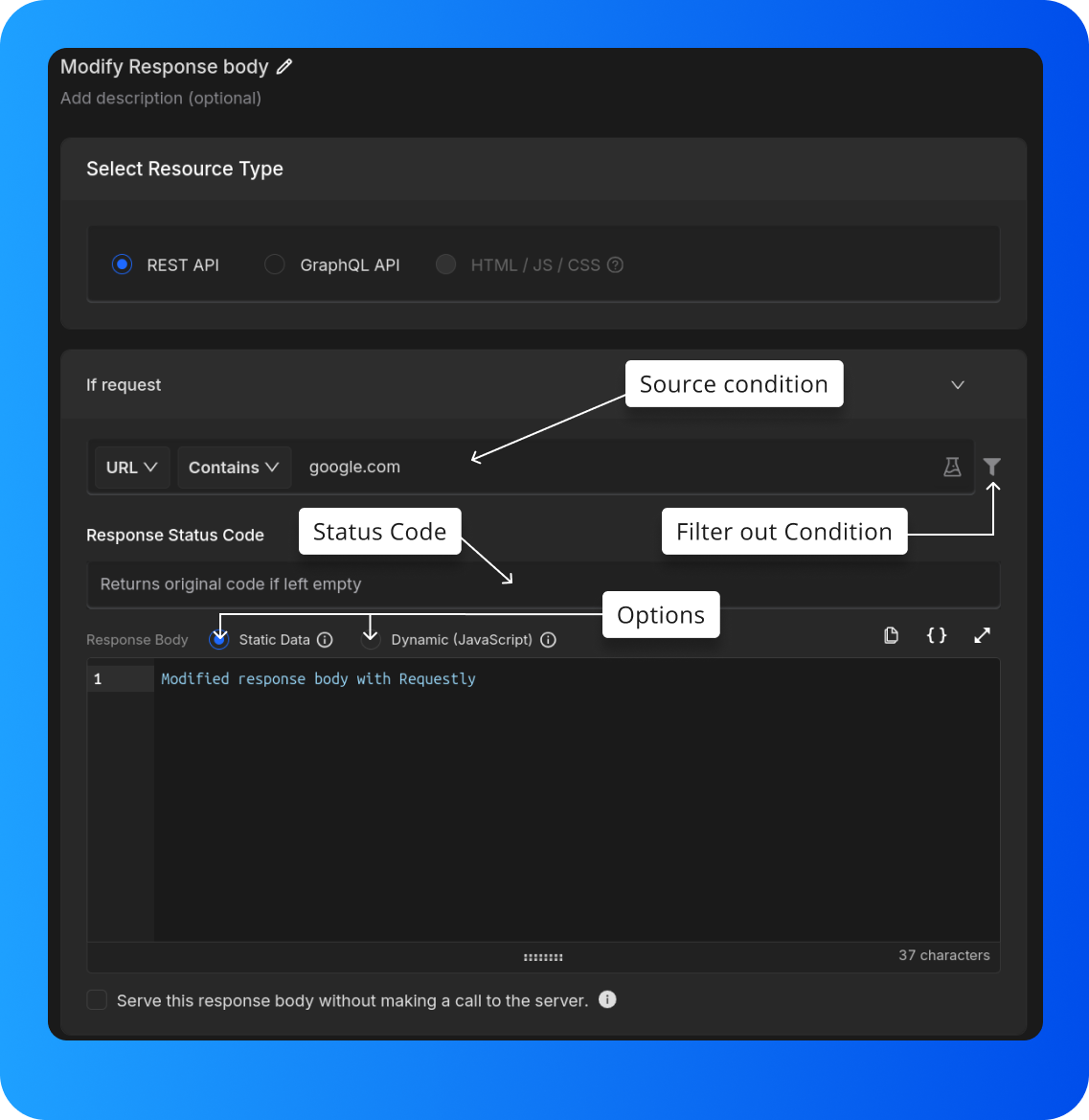The width and height of the screenshot is (1089, 1120).
Task: Click the info icon beside Dynamic (JavaScript)
Action: point(548,639)
